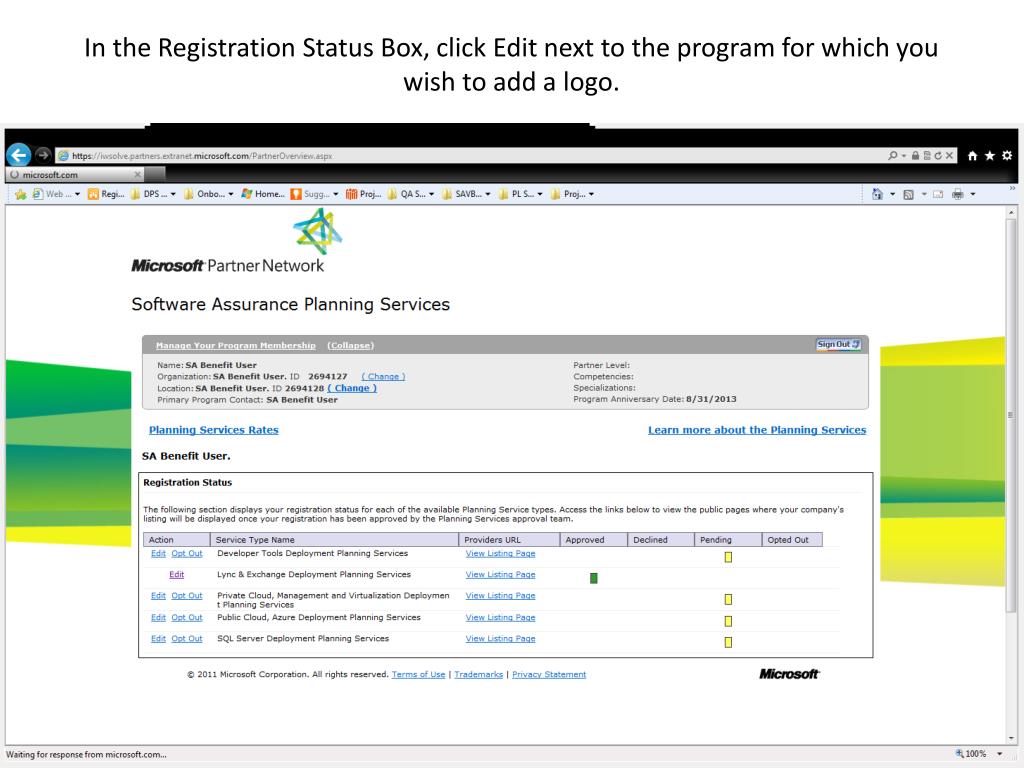1024x768 pixels.
Task: Click Edit for SQL Server Deployment Planning Services
Action: [158, 639]
